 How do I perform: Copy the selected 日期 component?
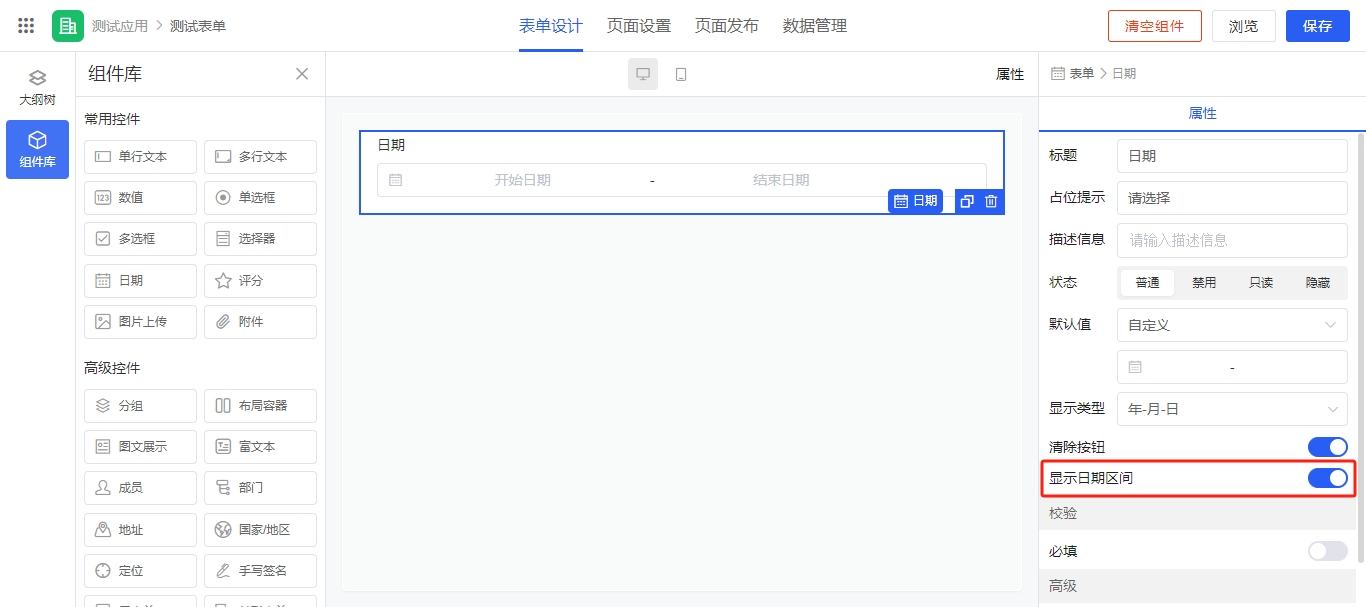pos(967,201)
